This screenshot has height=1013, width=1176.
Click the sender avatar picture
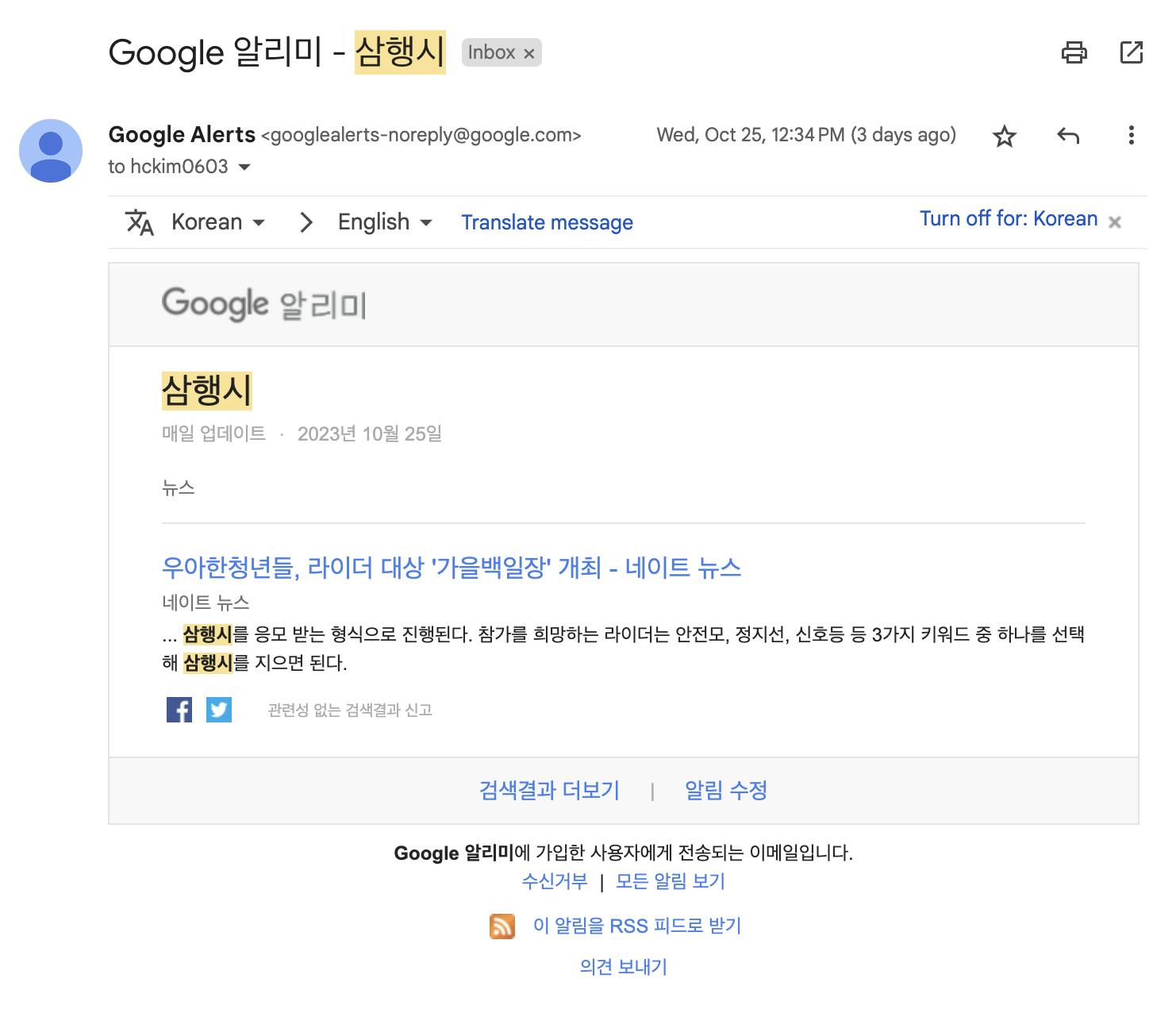pos(51,151)
